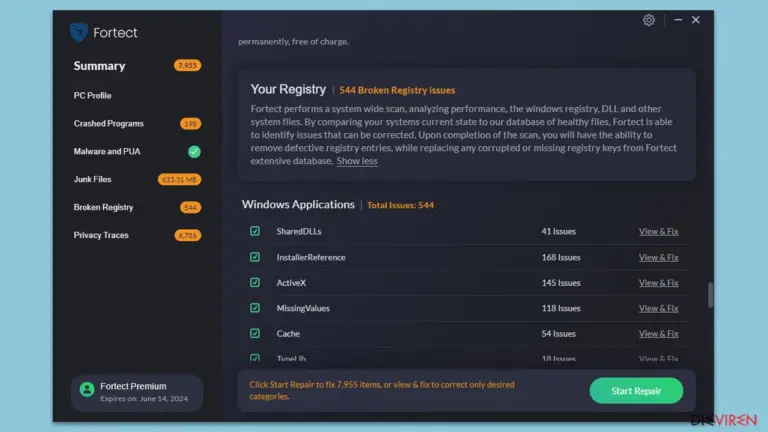Open settings via the gear icon

(x=648, y=20)
